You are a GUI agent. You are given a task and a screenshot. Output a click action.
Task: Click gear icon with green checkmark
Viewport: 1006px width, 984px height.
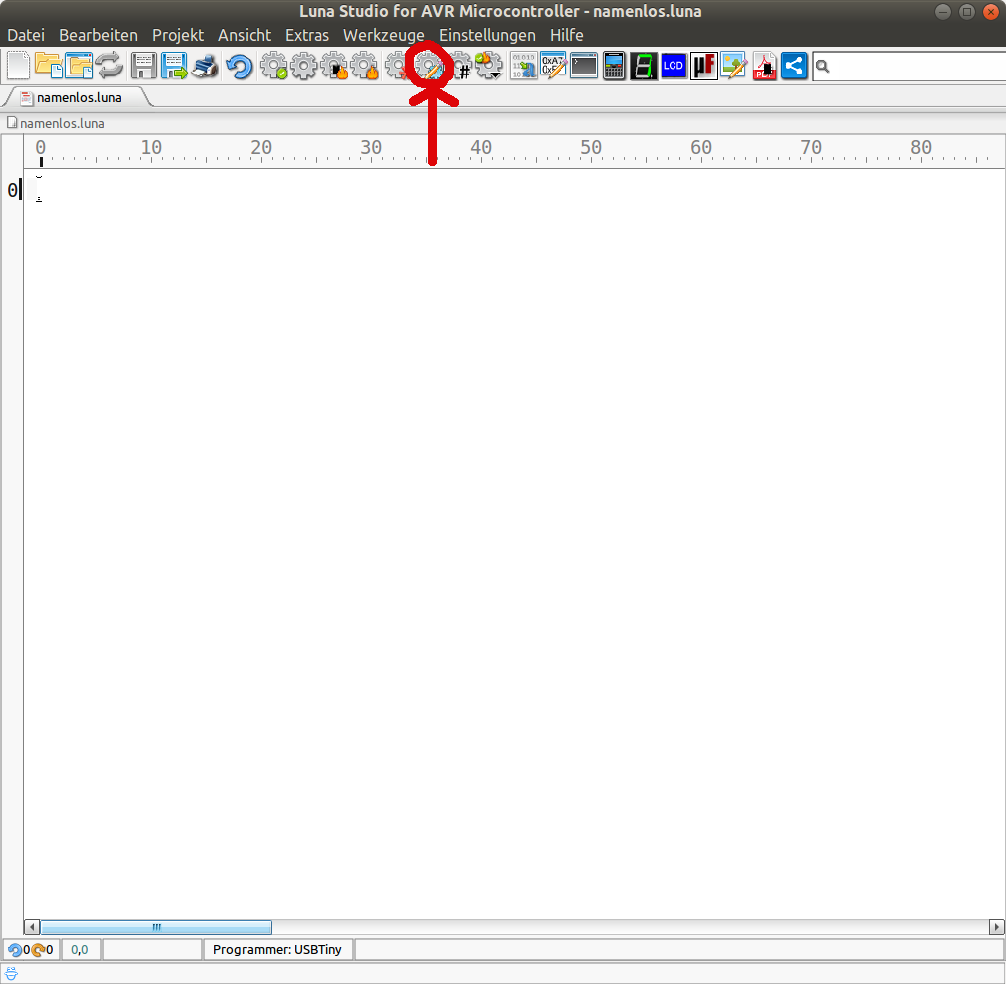click(x=274, y=66)
